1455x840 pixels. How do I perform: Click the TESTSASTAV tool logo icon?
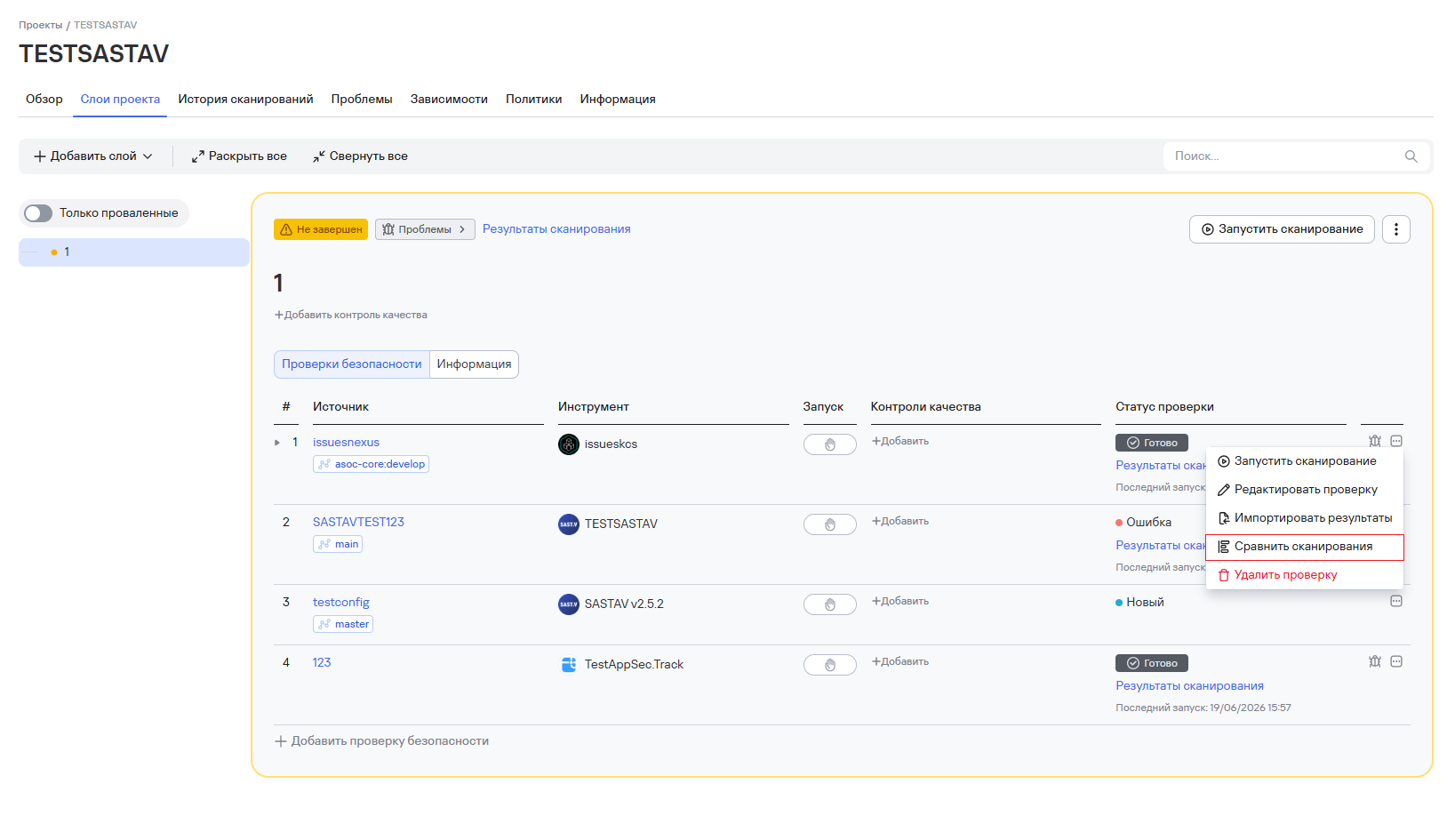coord(569,524)
